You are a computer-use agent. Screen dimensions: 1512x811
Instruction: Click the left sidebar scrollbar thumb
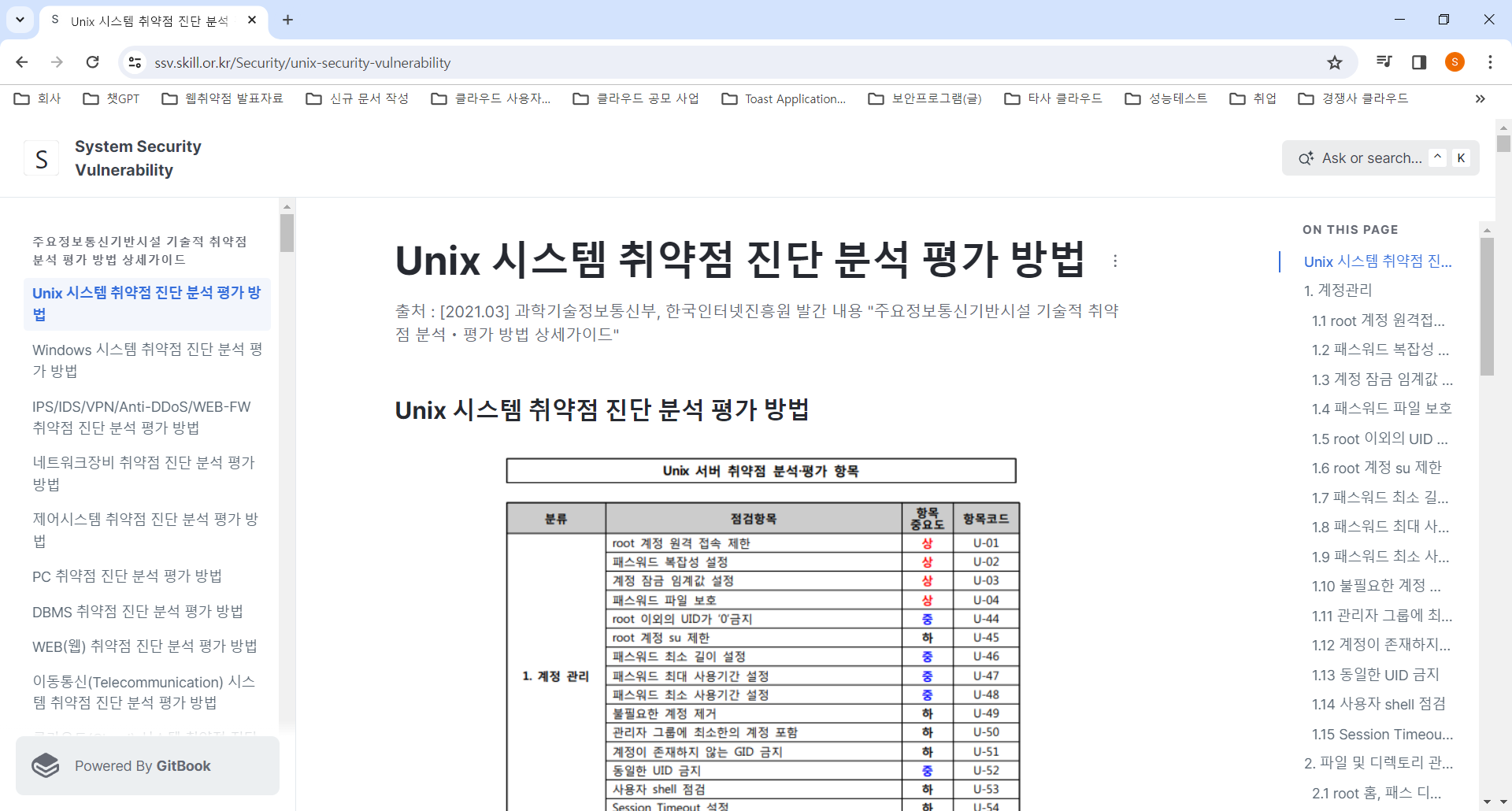click(287, 232)
